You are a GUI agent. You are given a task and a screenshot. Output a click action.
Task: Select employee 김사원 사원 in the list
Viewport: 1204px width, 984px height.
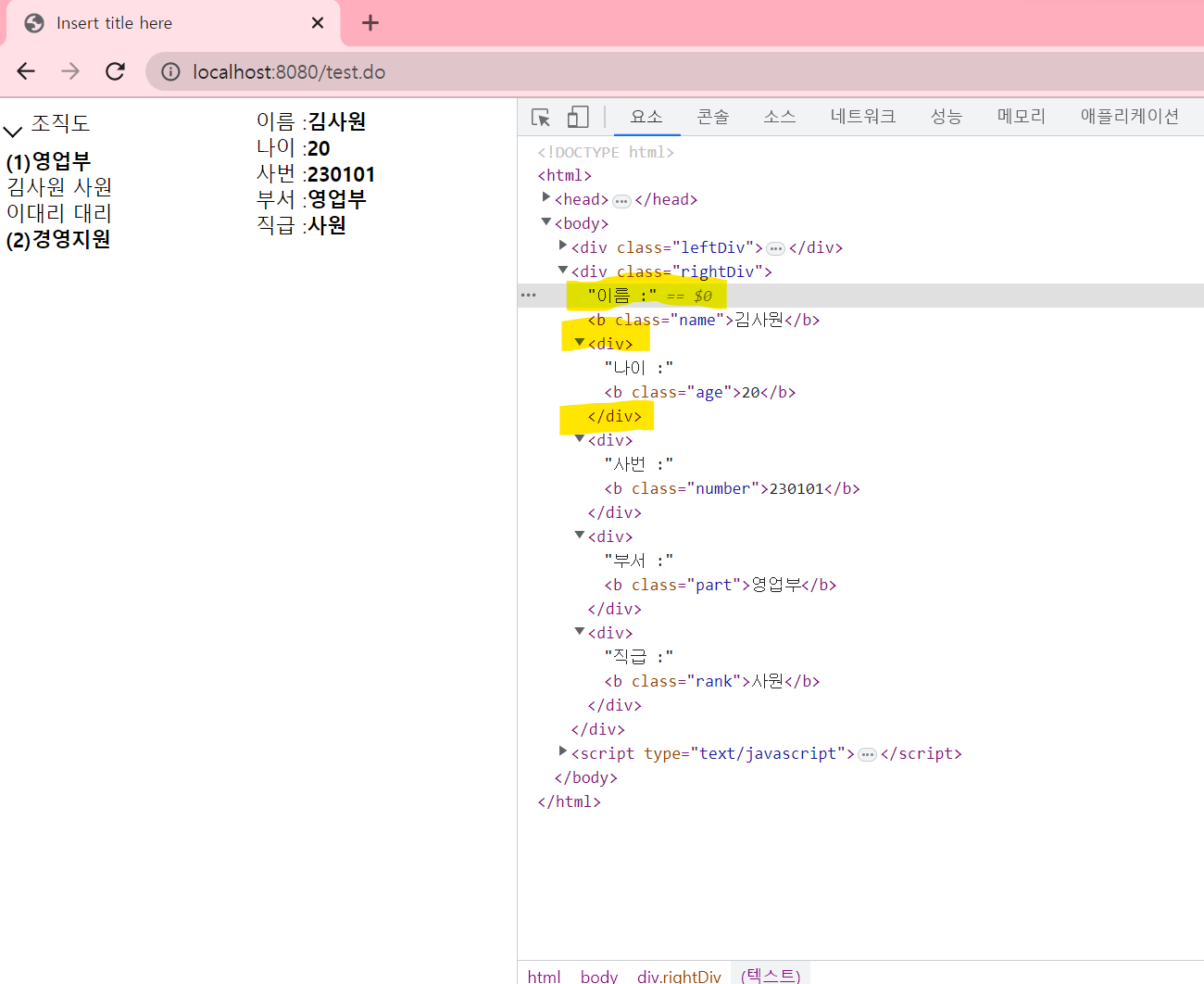59,187
